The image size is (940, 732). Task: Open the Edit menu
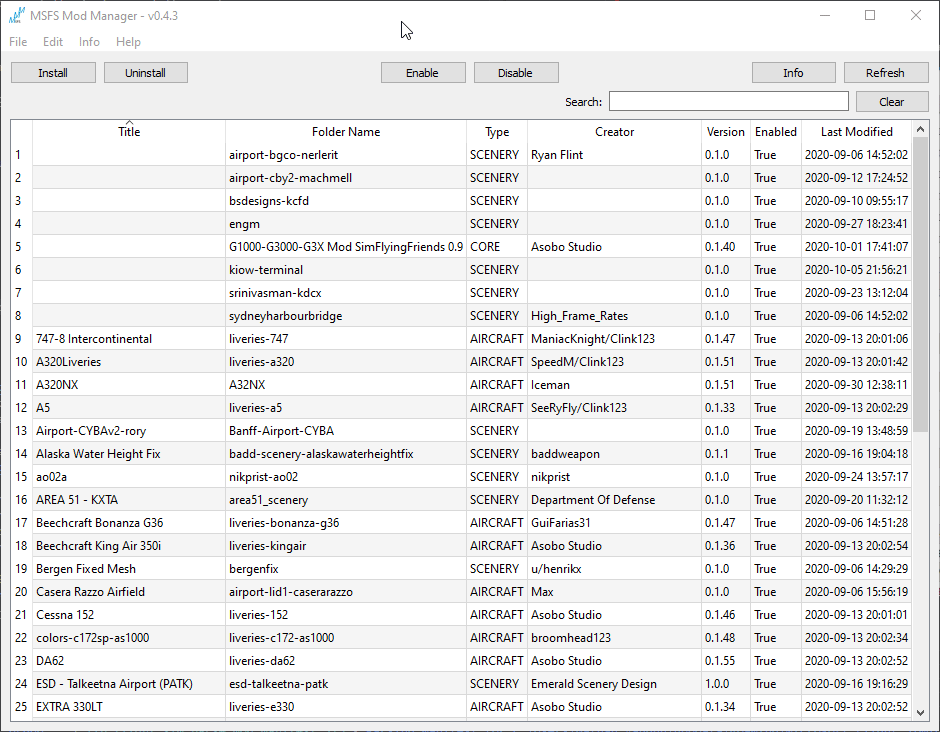click(x=53, y=41)
